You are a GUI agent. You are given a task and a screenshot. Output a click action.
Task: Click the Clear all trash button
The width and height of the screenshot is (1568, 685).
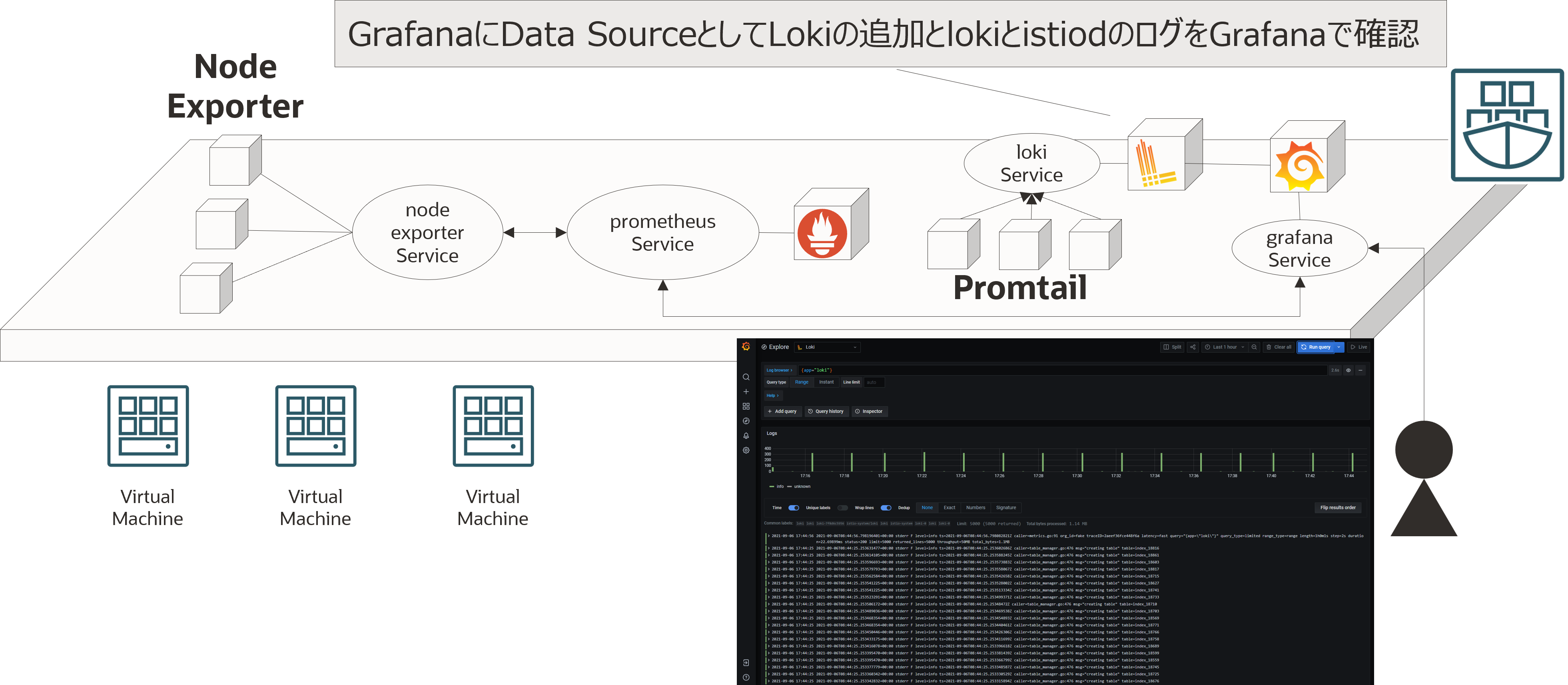(1278, 347)
